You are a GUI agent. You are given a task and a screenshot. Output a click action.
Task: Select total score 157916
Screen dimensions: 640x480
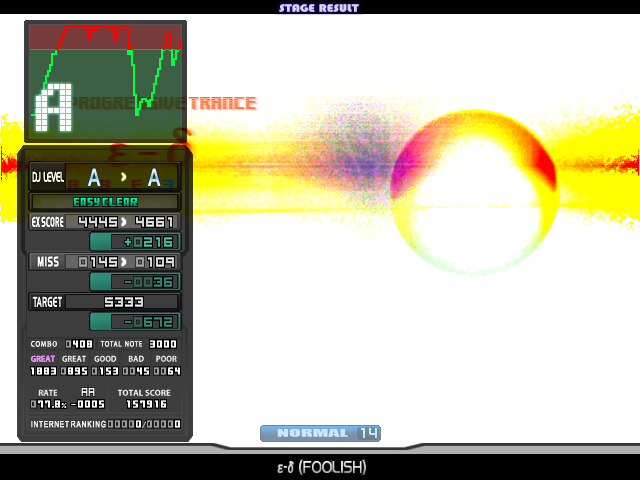pos(147,404)
